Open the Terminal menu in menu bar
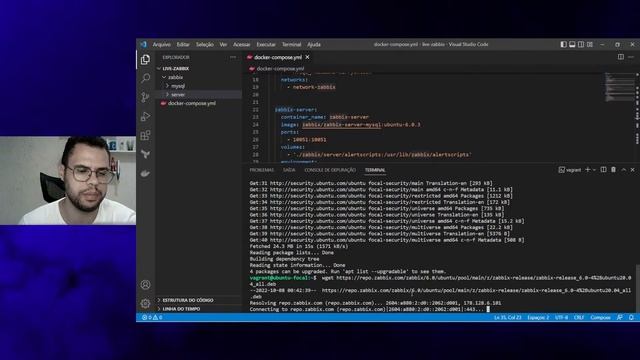The image size is (640, 360). coord(291,44)
